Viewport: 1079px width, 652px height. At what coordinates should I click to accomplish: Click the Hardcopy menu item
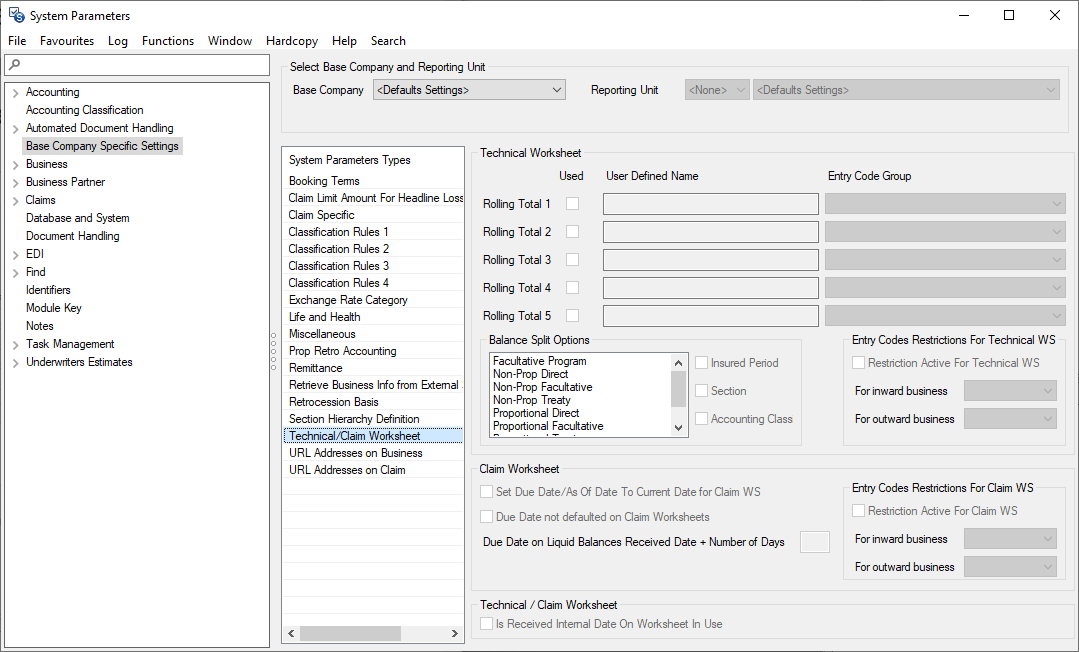click(x=291, y=41)
